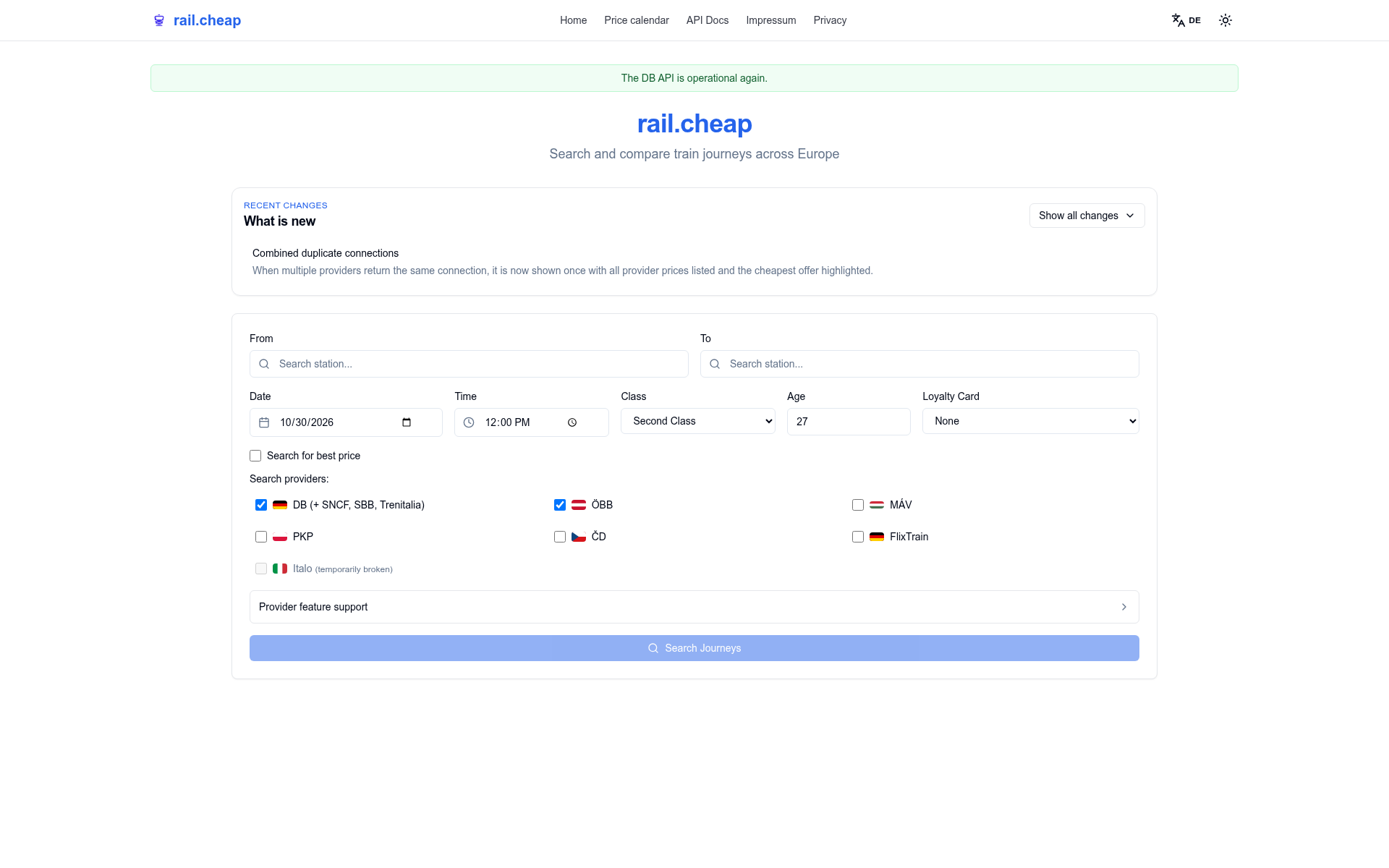Open the Price calendar page
The image size is (1389, 868).
pyautogui.click(x=637, y=20)
